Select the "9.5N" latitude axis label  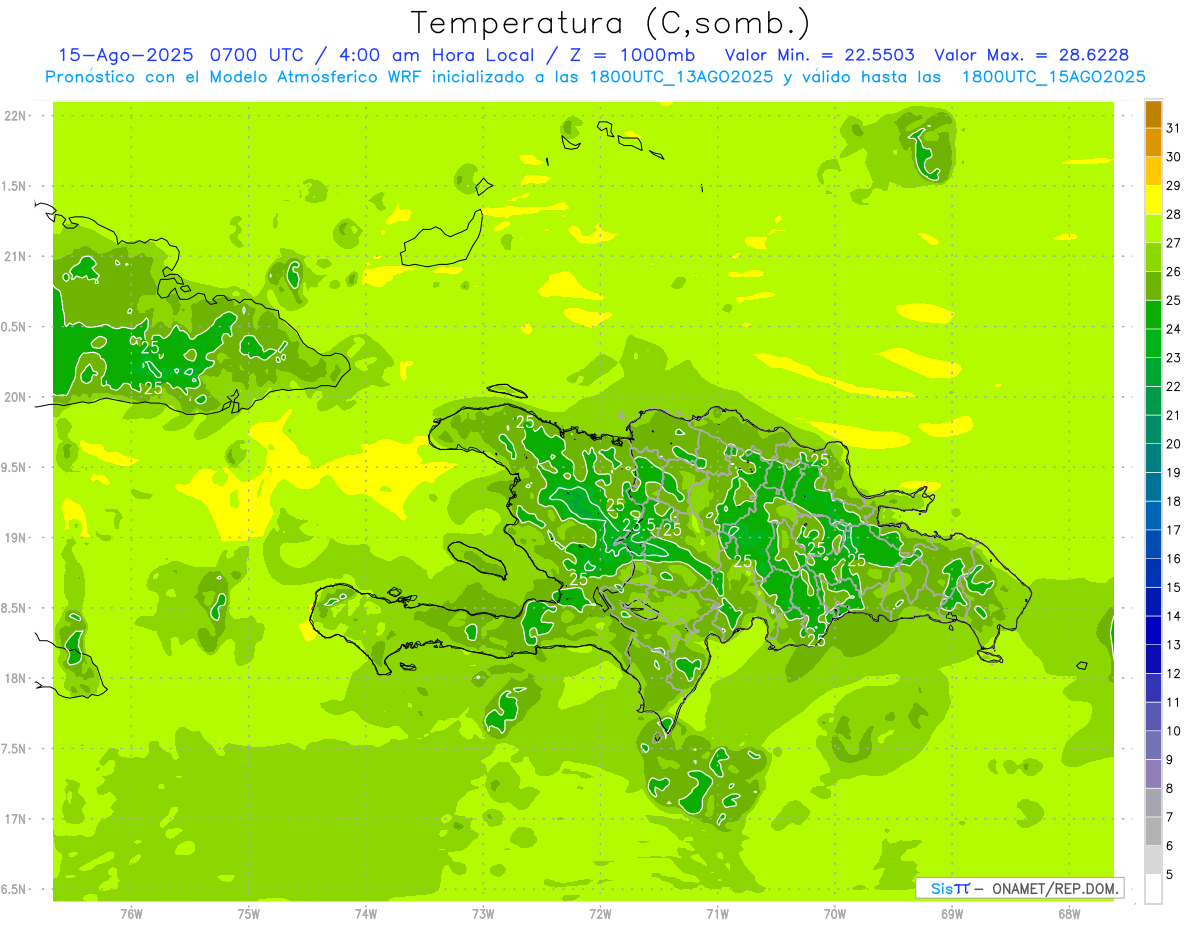15,467
